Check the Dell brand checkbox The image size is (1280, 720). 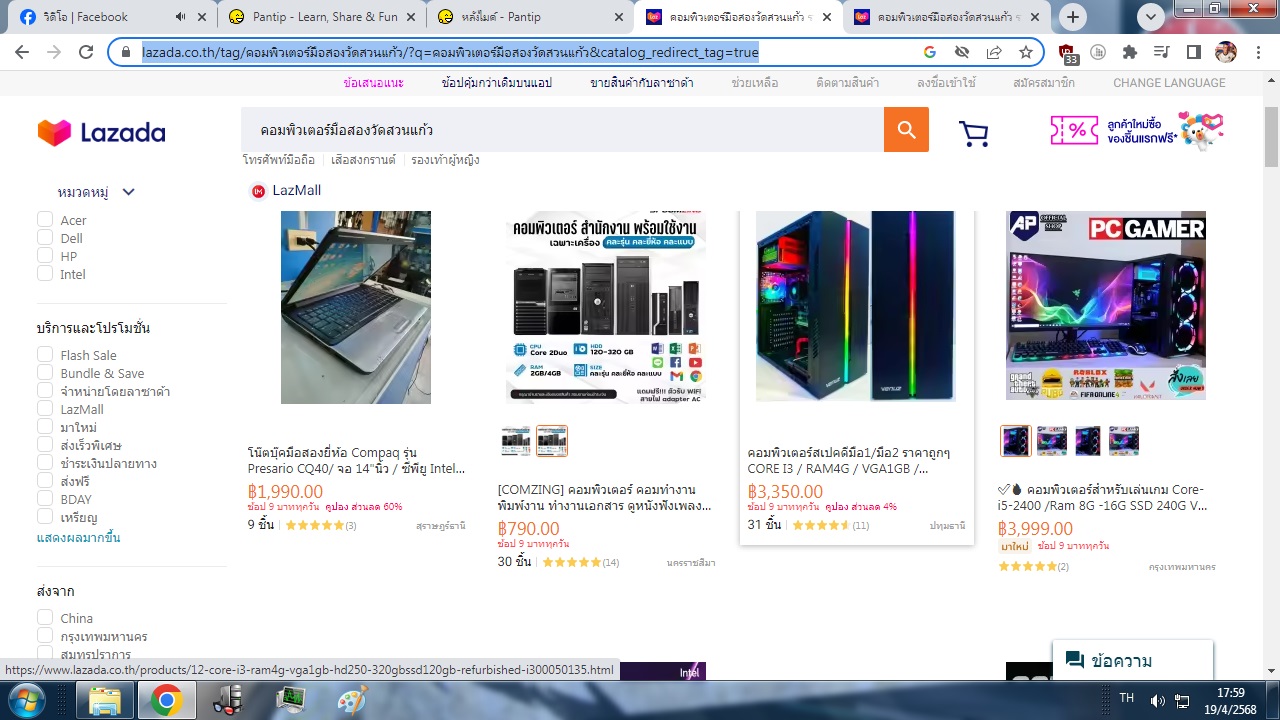tap(45, 238)
